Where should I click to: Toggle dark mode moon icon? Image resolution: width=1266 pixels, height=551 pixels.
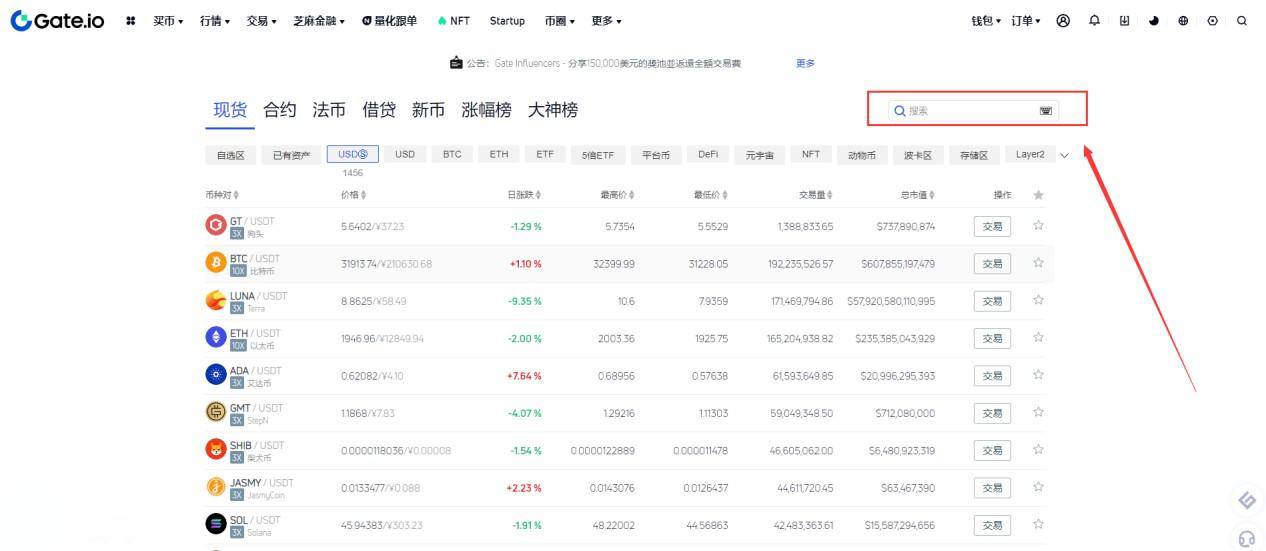pyautogui.click(x=1153, y=21)
